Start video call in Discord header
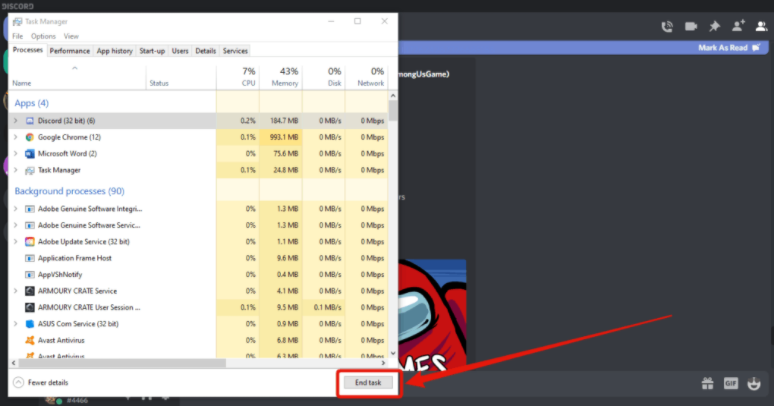 (x=691, y=26)
